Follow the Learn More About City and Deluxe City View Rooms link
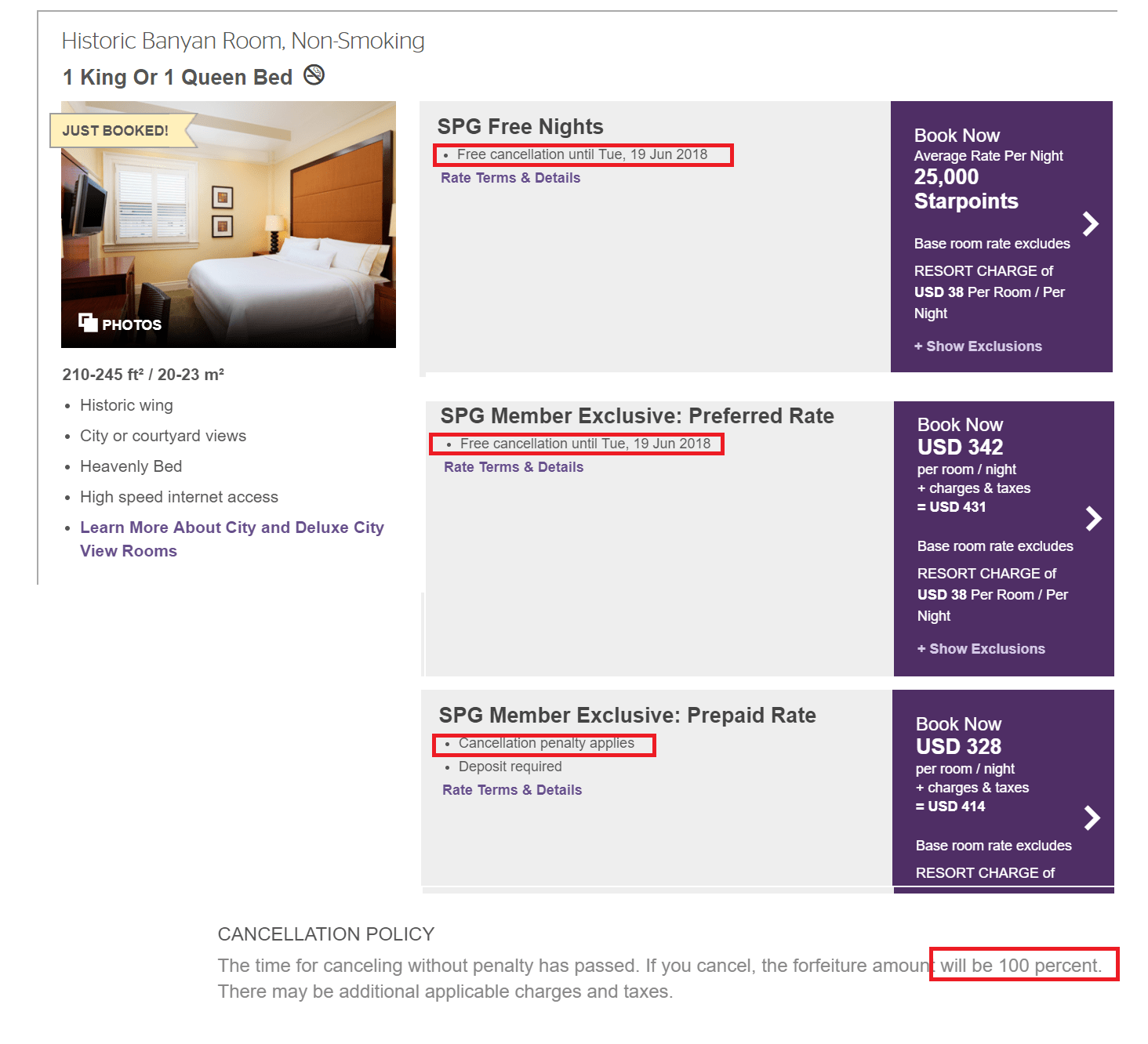Image resolution: width=1148 pixels, height=1044 pixels. (232, 539)
